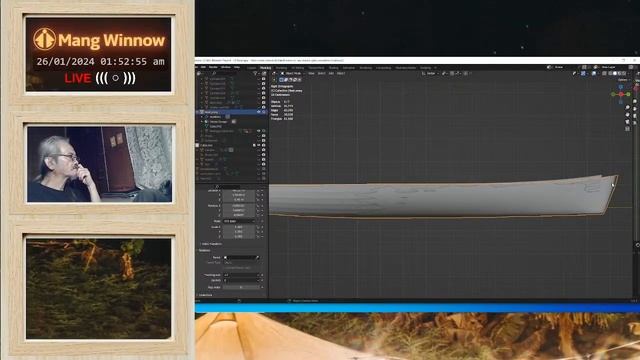
Task: Toggle camera view navigation icon
Action: pos(627,122)
